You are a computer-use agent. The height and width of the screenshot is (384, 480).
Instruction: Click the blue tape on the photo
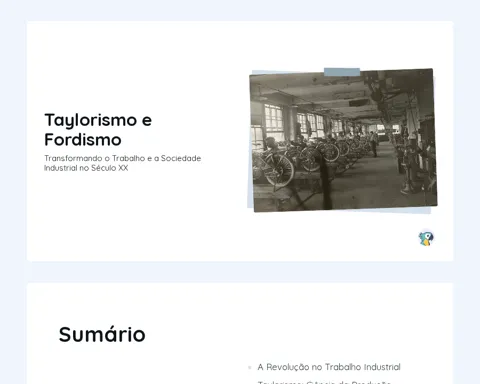click(342, 72)
